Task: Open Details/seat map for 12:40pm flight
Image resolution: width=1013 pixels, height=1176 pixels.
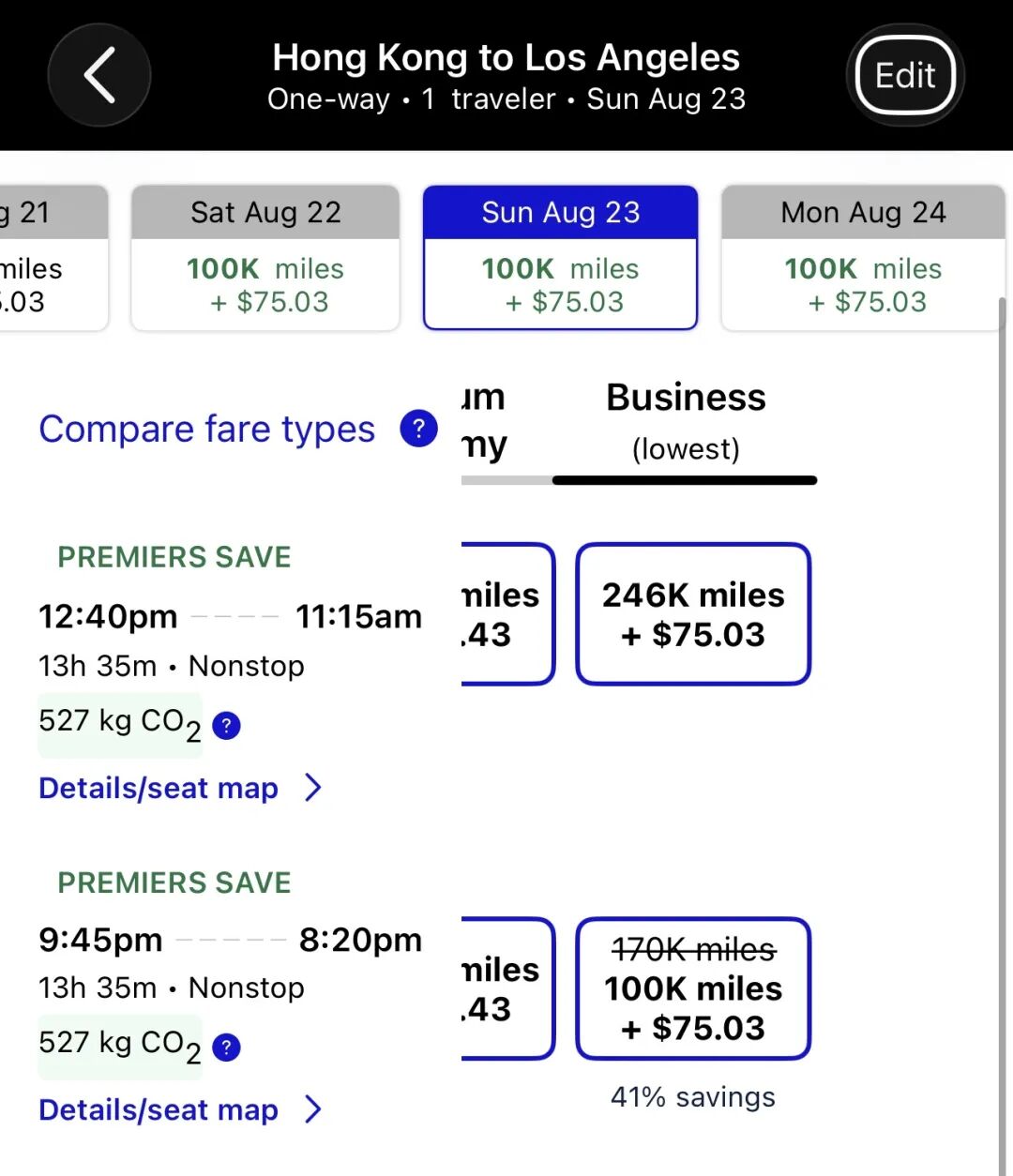Action: 159,788
